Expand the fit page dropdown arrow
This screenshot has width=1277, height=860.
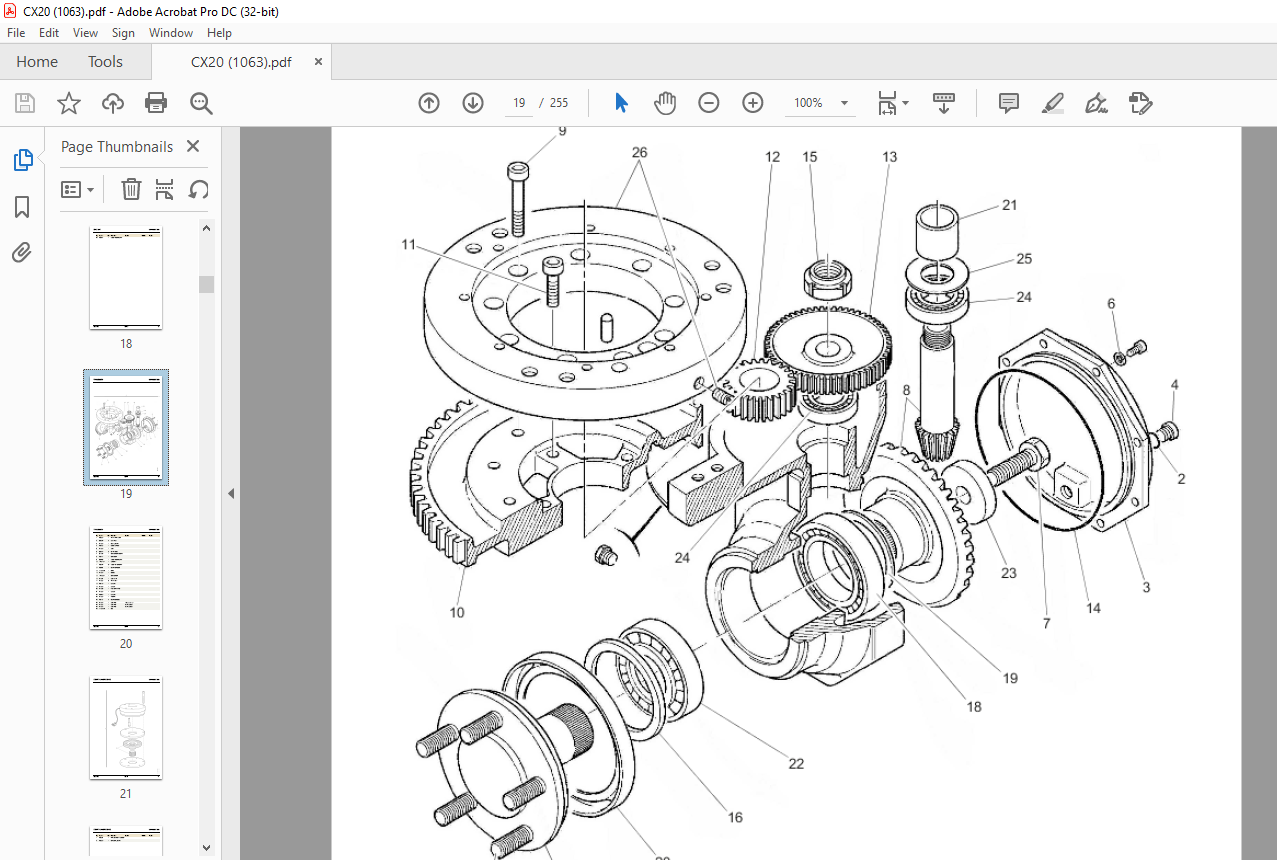(x=905, y=103)
